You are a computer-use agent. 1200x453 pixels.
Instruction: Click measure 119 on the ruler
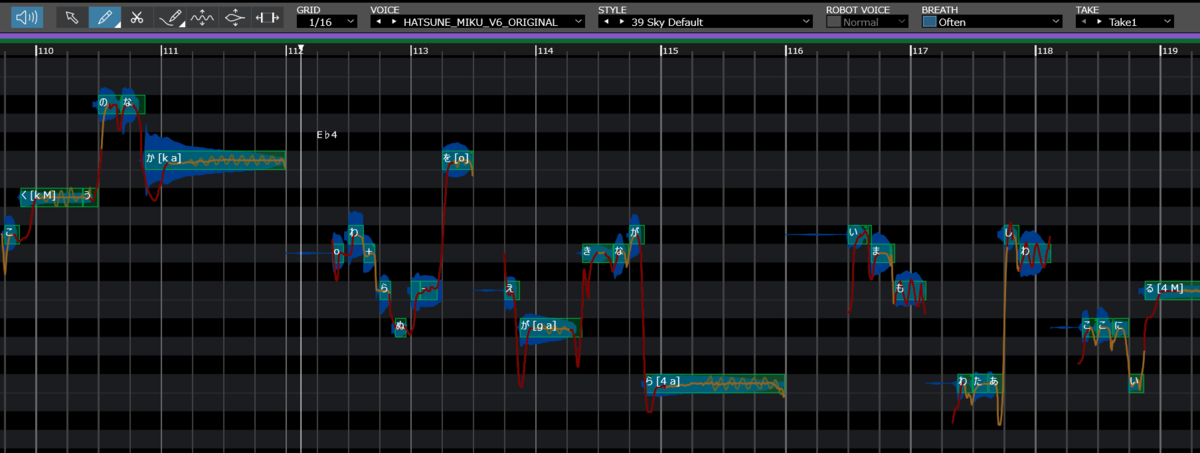coord(1170,50)
